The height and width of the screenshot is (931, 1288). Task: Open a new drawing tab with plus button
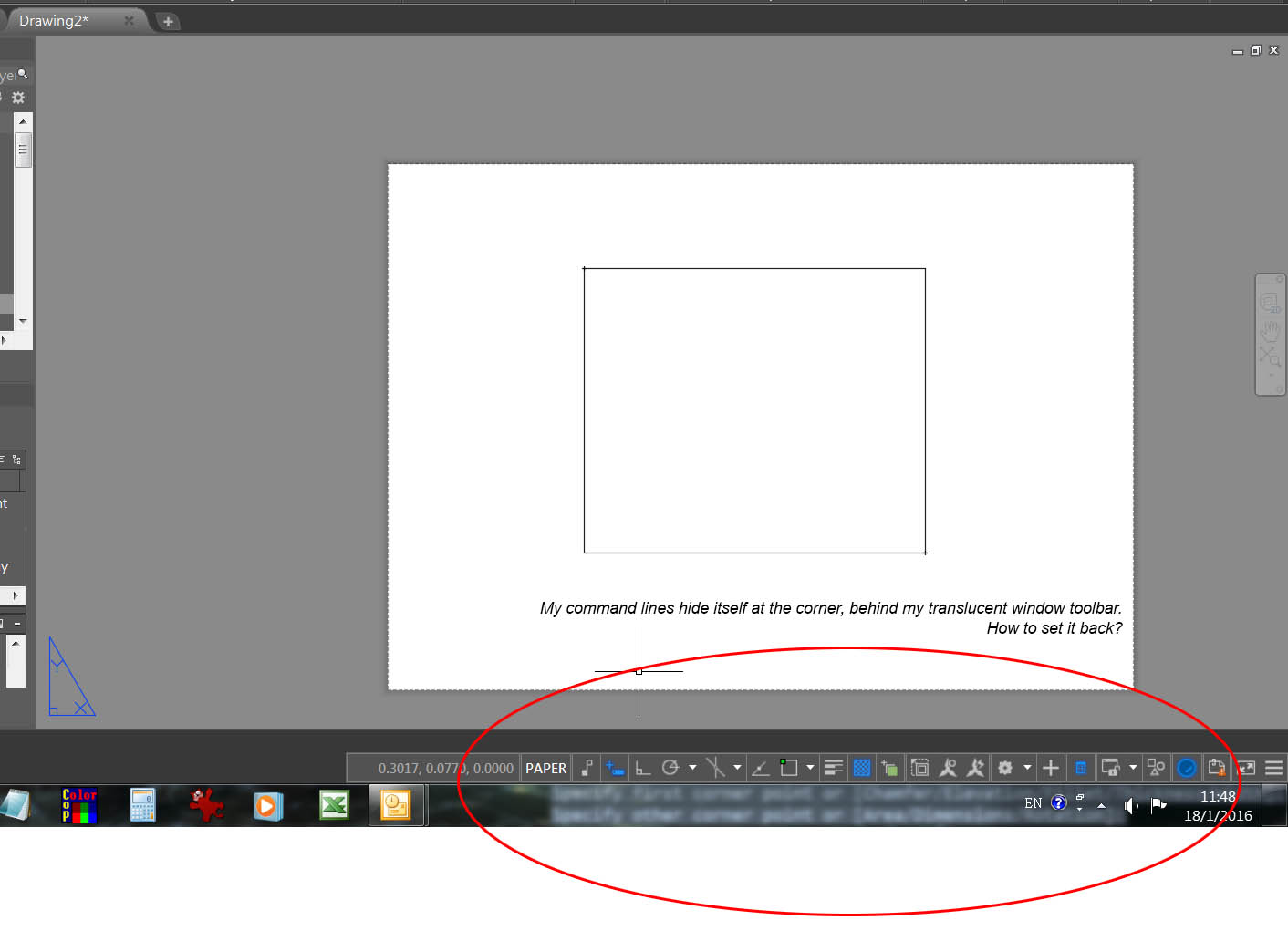[168, 21]
